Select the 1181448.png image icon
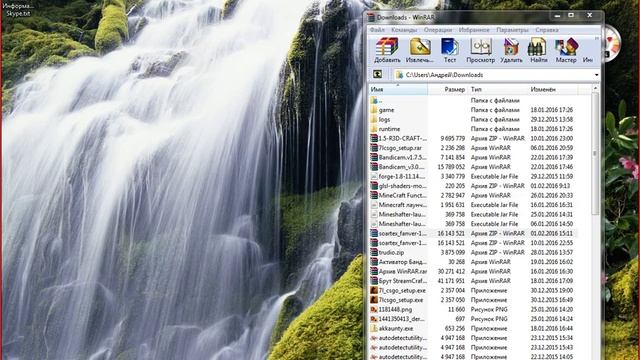The image size is (640, 360). point(373,309)
